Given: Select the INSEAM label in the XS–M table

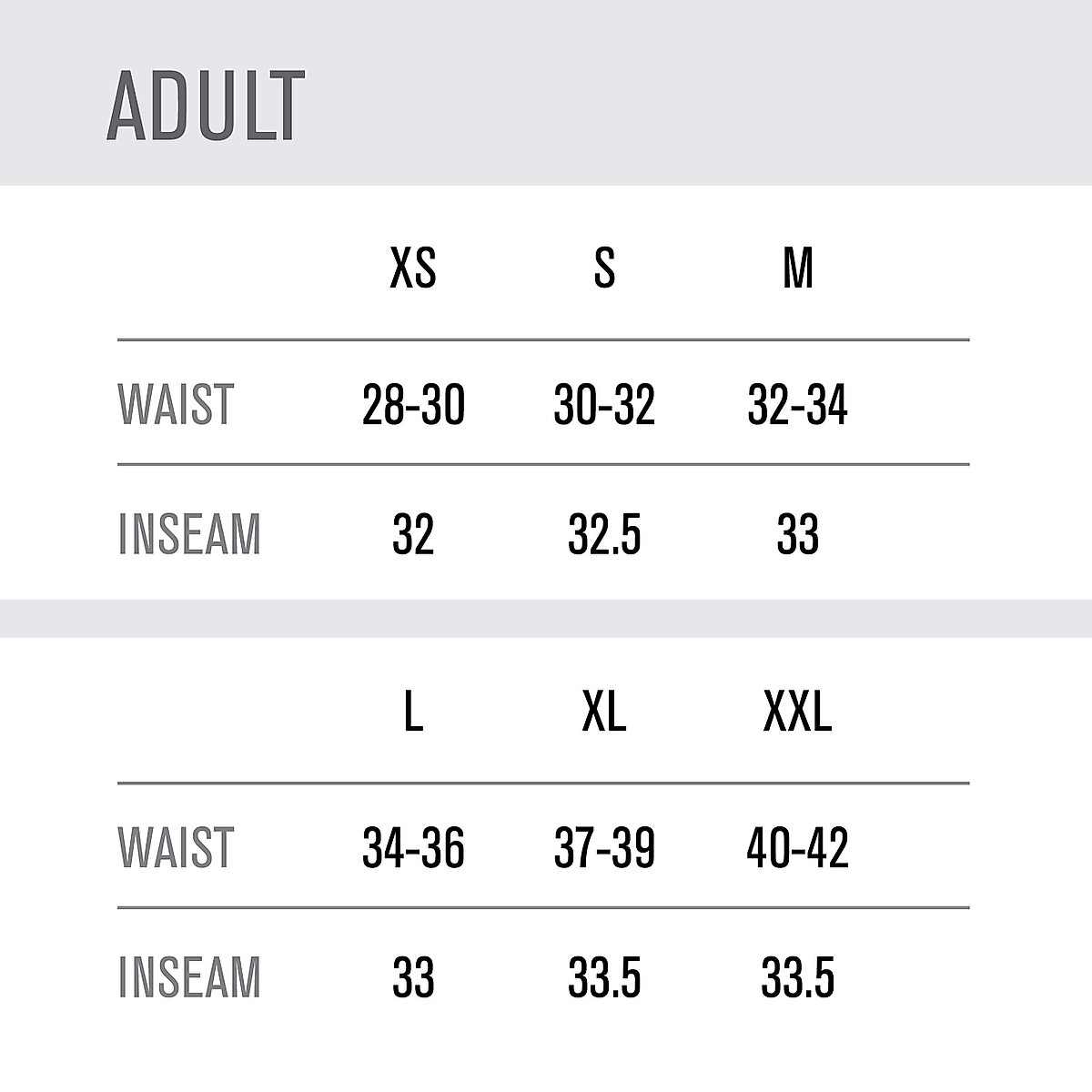Looking at the screenshot, I should pyautogui.click(x=189, y=534).
